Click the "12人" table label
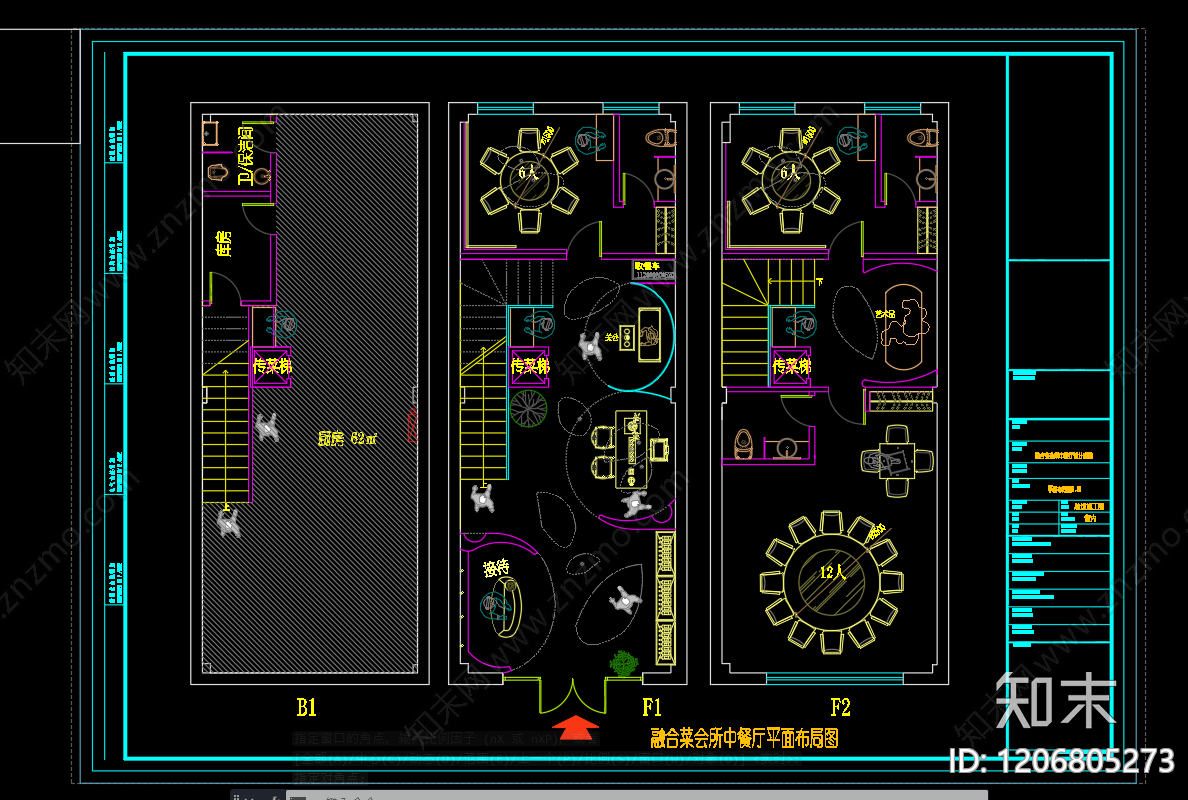Image resolution: width=1188 pixels, height=800 pixels. (832, 573)
